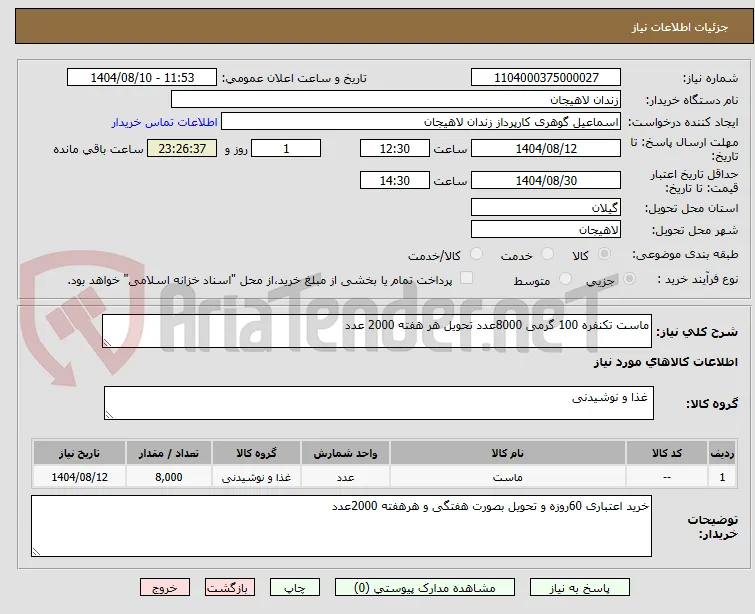Select the 'متوسط' purchase type radio
The image size is (755, 614).
(x=565, y=279)
